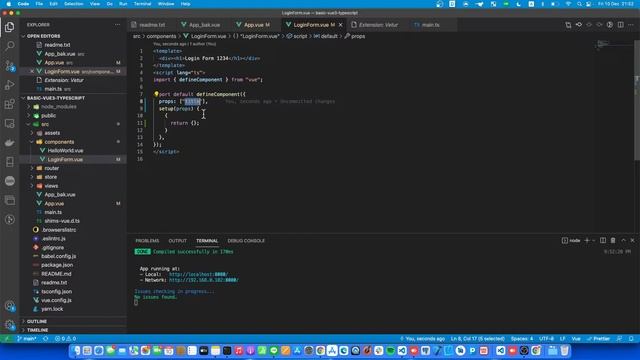Open the Search view in activity bar
The width and height of the screenshot is (640, 360).
click(9, 46)
